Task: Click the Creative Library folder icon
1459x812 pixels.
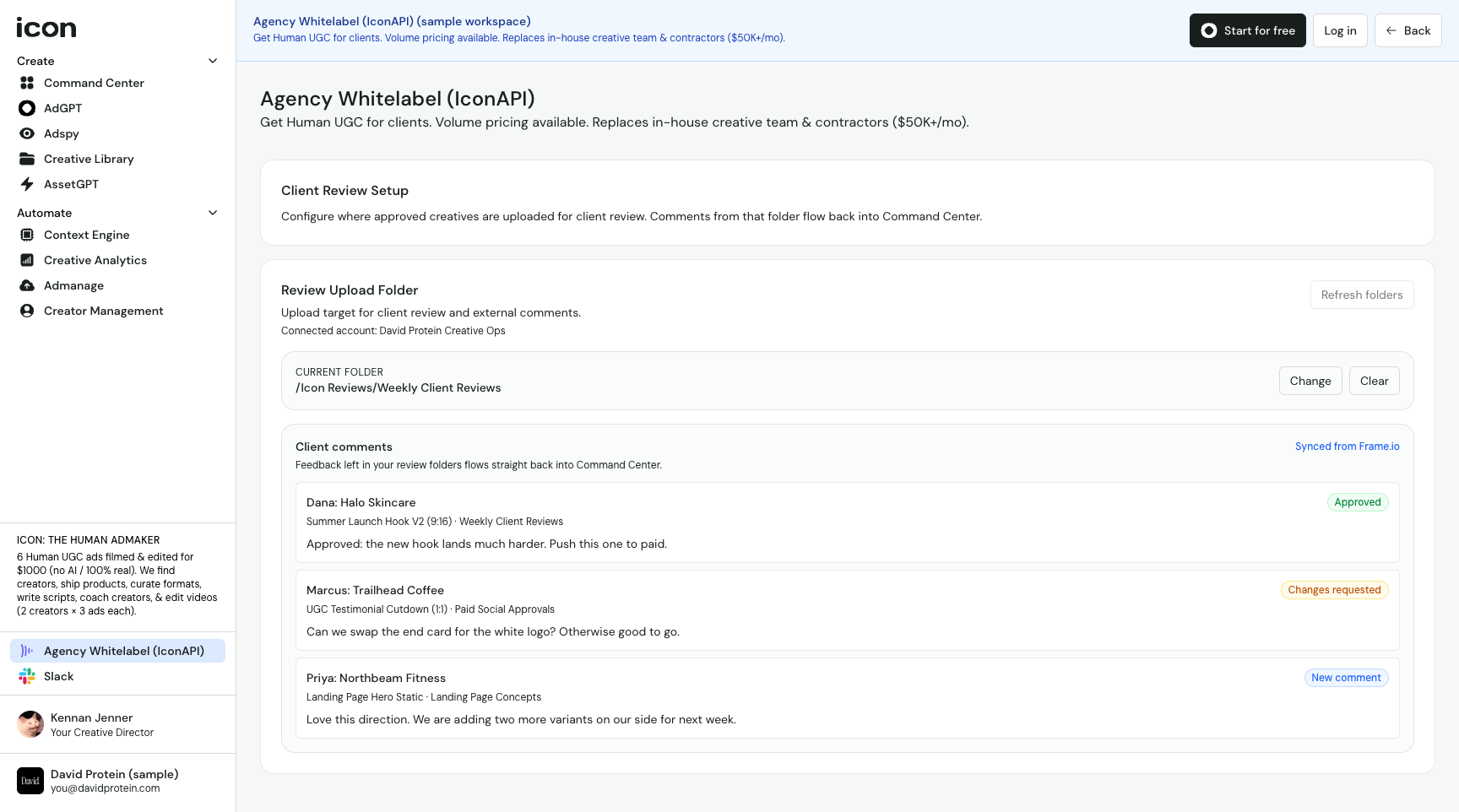Action: click(x=27, y=159)
